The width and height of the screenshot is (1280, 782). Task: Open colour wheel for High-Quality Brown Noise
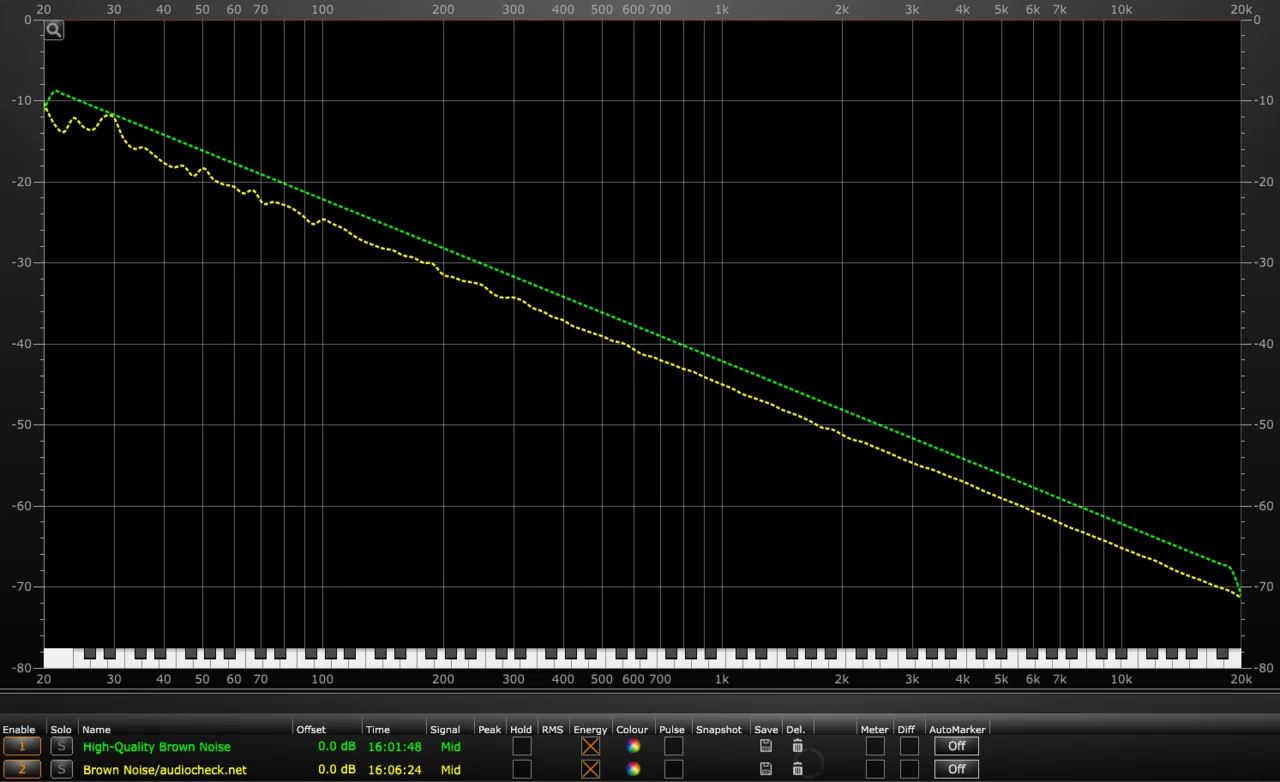click(633, 746)
